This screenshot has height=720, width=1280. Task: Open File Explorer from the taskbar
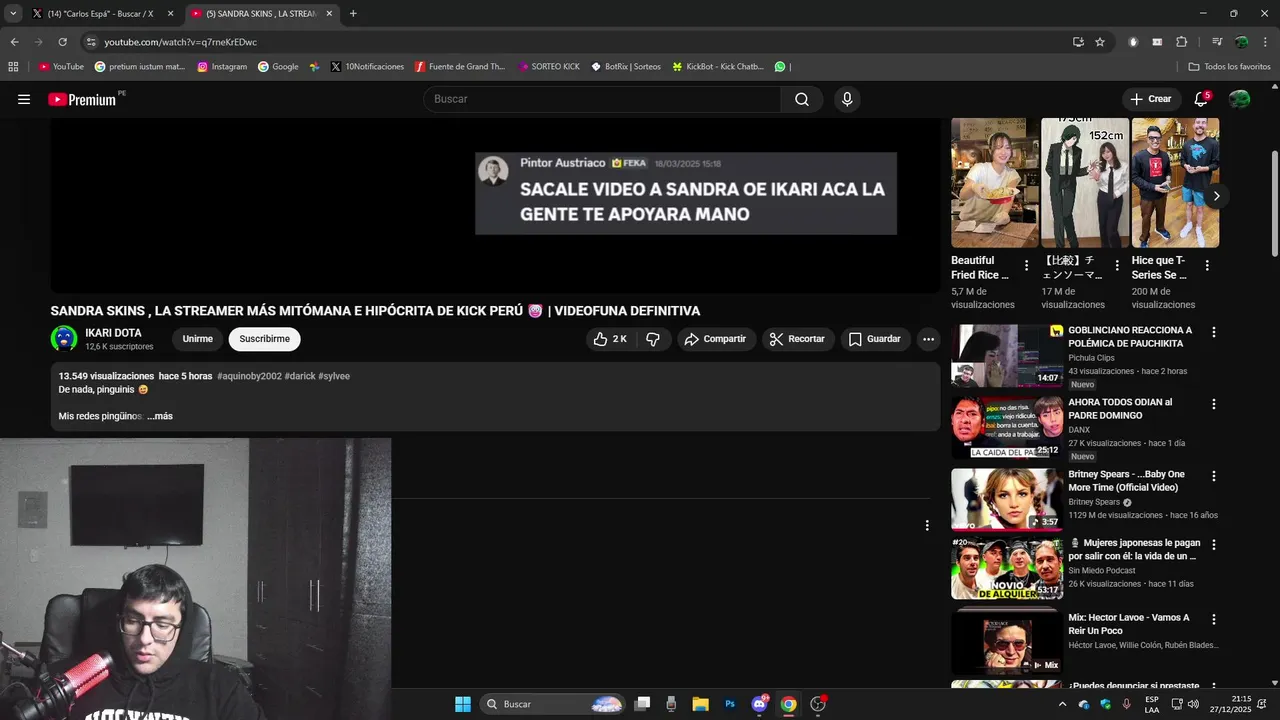pyautogui.click(x=700, y=704)
